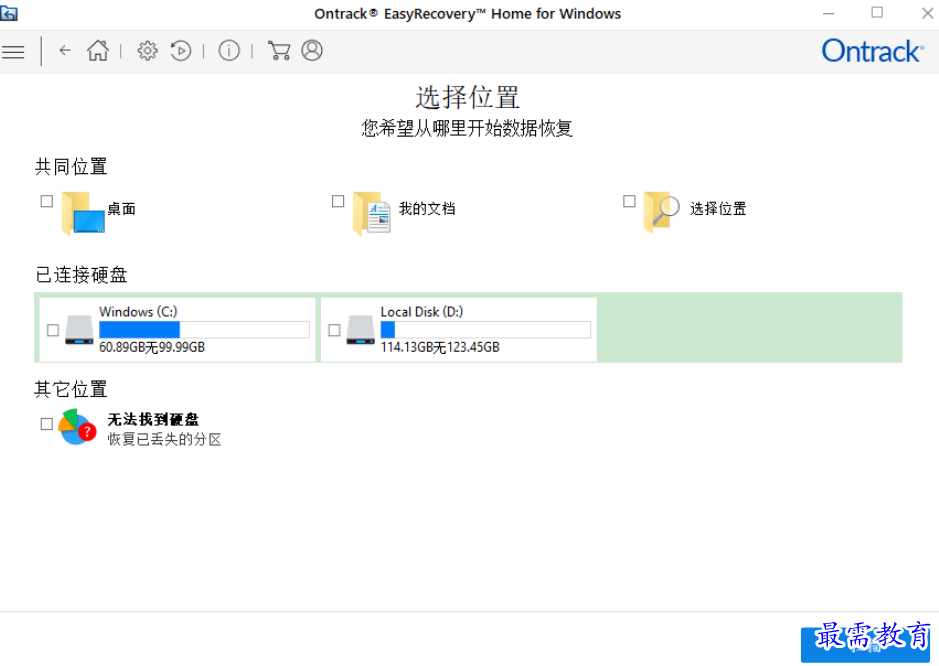
Task: Check the 无法找到硬盘 checkbox
Action: (x=47, y=424)
